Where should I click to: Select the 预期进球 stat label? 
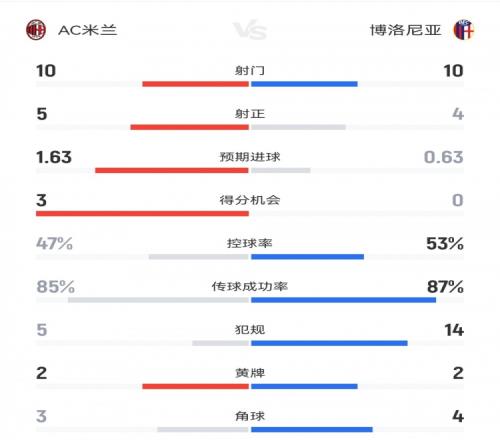(250, 157)
